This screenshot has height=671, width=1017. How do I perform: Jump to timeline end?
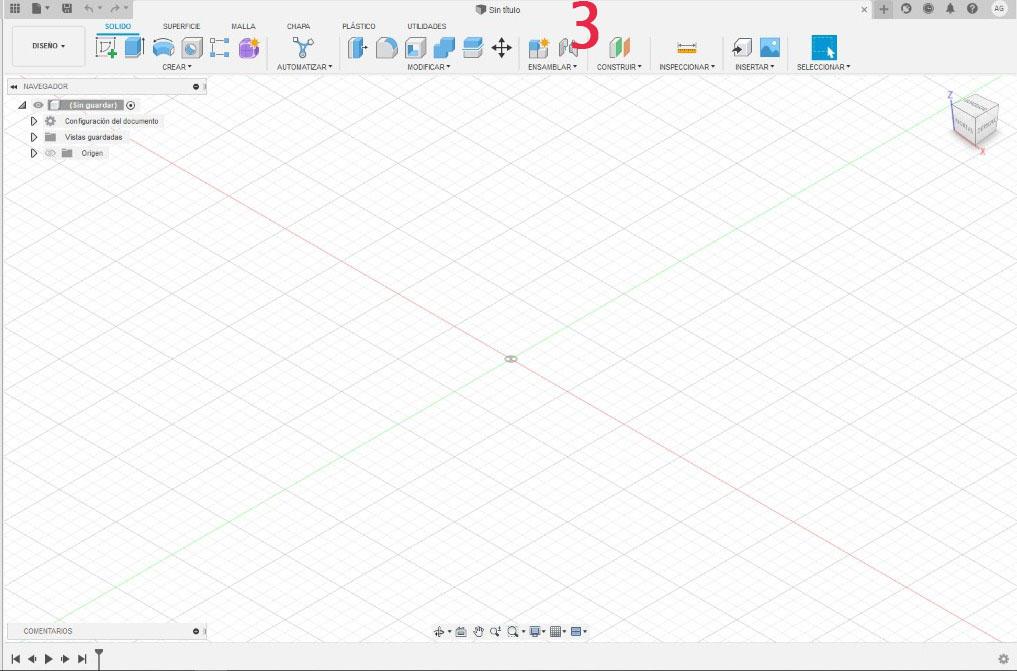82,659
